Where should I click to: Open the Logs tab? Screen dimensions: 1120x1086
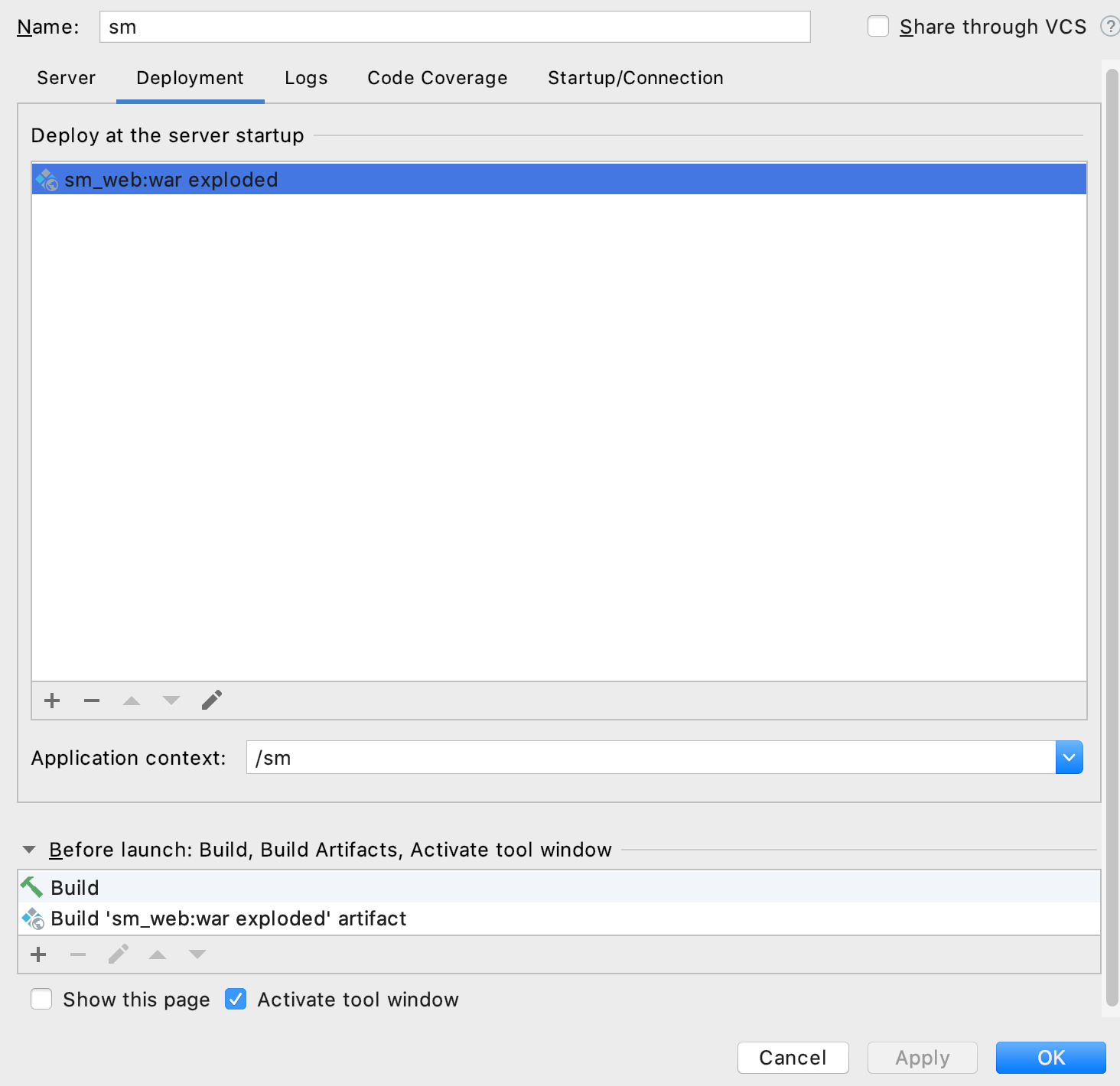click(x=306, y=78)
